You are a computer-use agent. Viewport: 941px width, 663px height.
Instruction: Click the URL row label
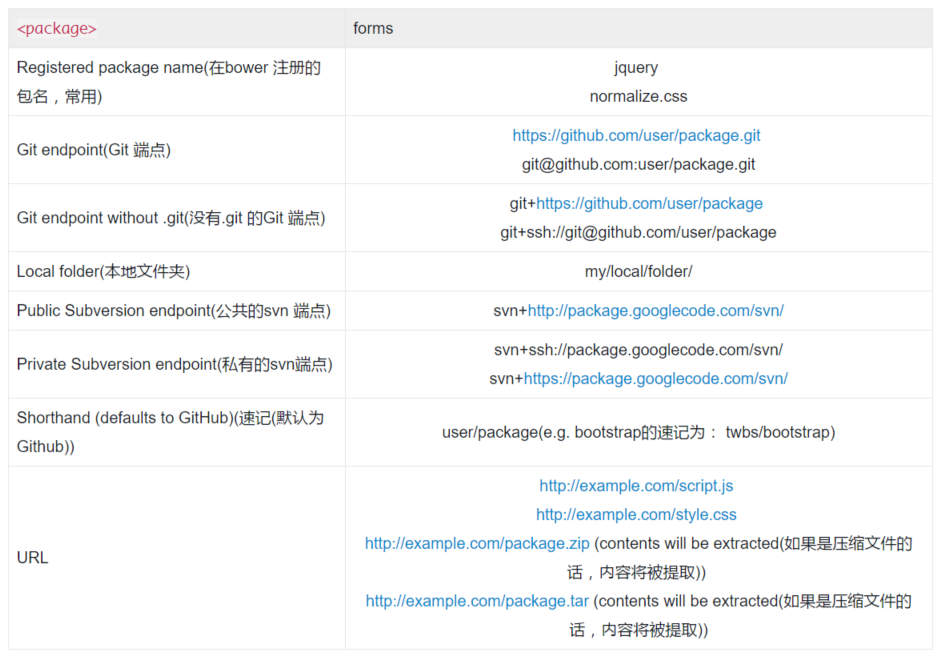coord(32,557)
